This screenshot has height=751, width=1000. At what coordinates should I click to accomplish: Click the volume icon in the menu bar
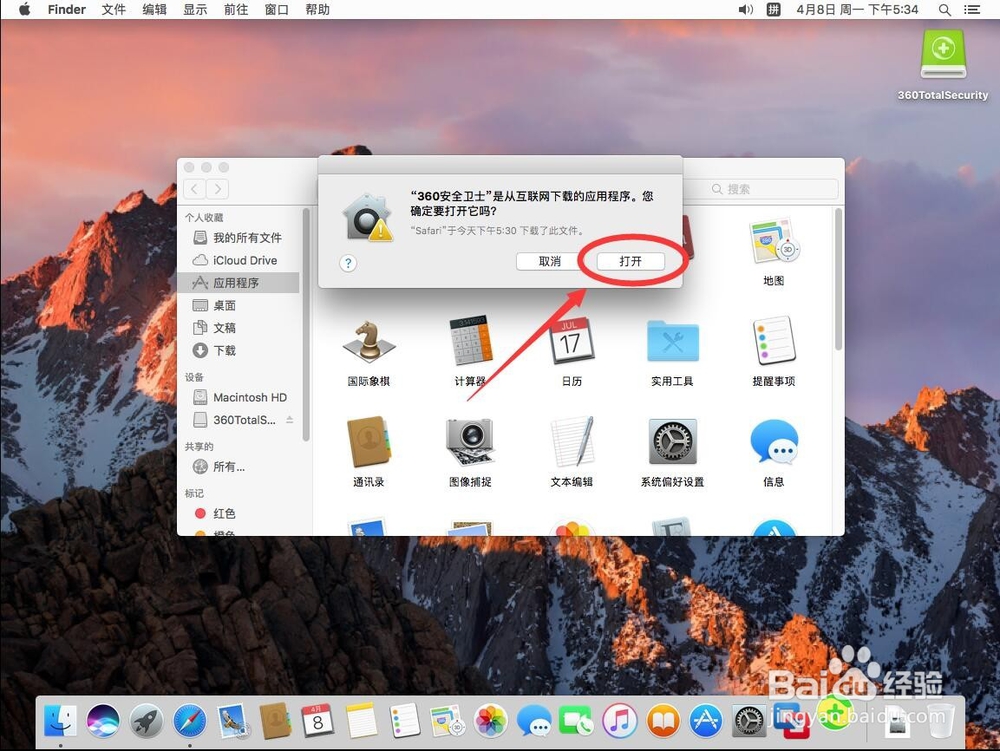[745, 10]
